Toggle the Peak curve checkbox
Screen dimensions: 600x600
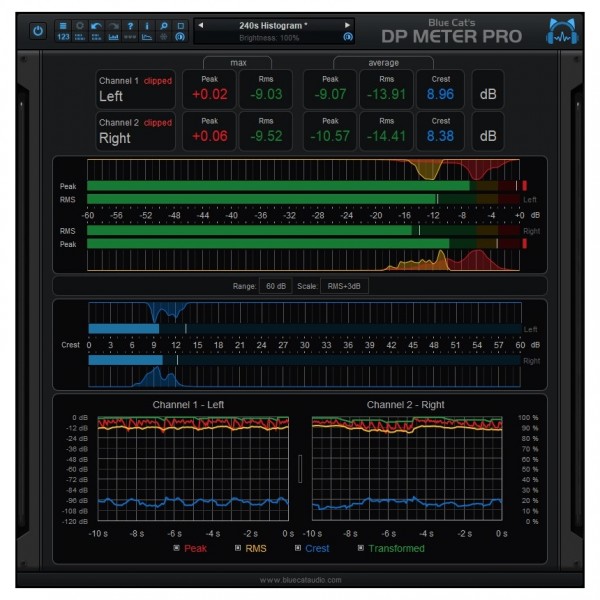tap(176, 548)
